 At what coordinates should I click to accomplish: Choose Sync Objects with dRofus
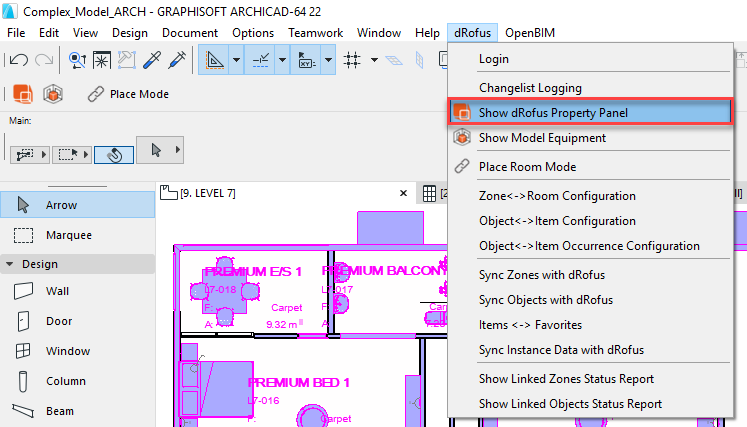590,300
